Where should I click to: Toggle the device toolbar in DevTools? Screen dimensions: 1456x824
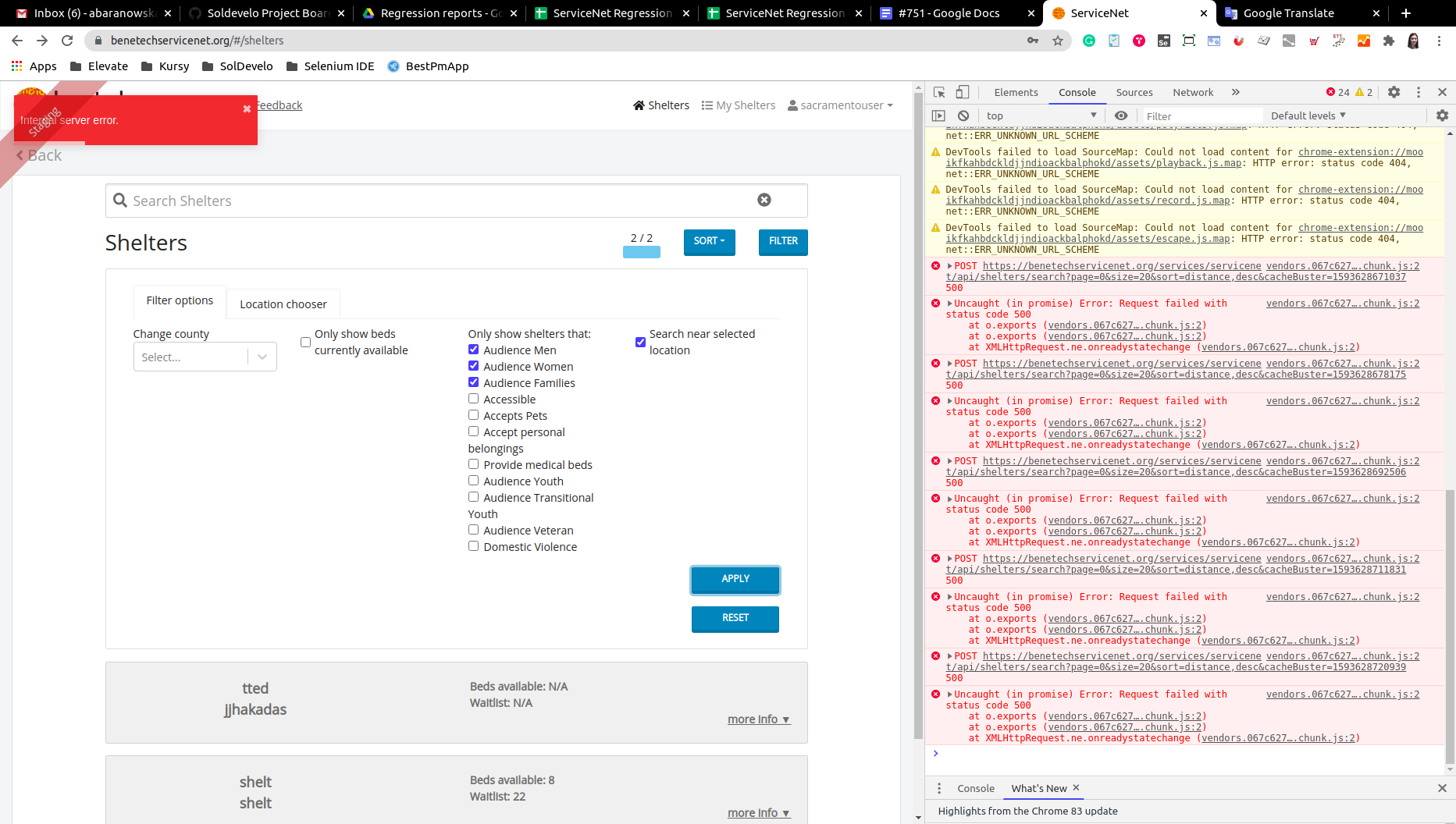[x=962, y=91]
